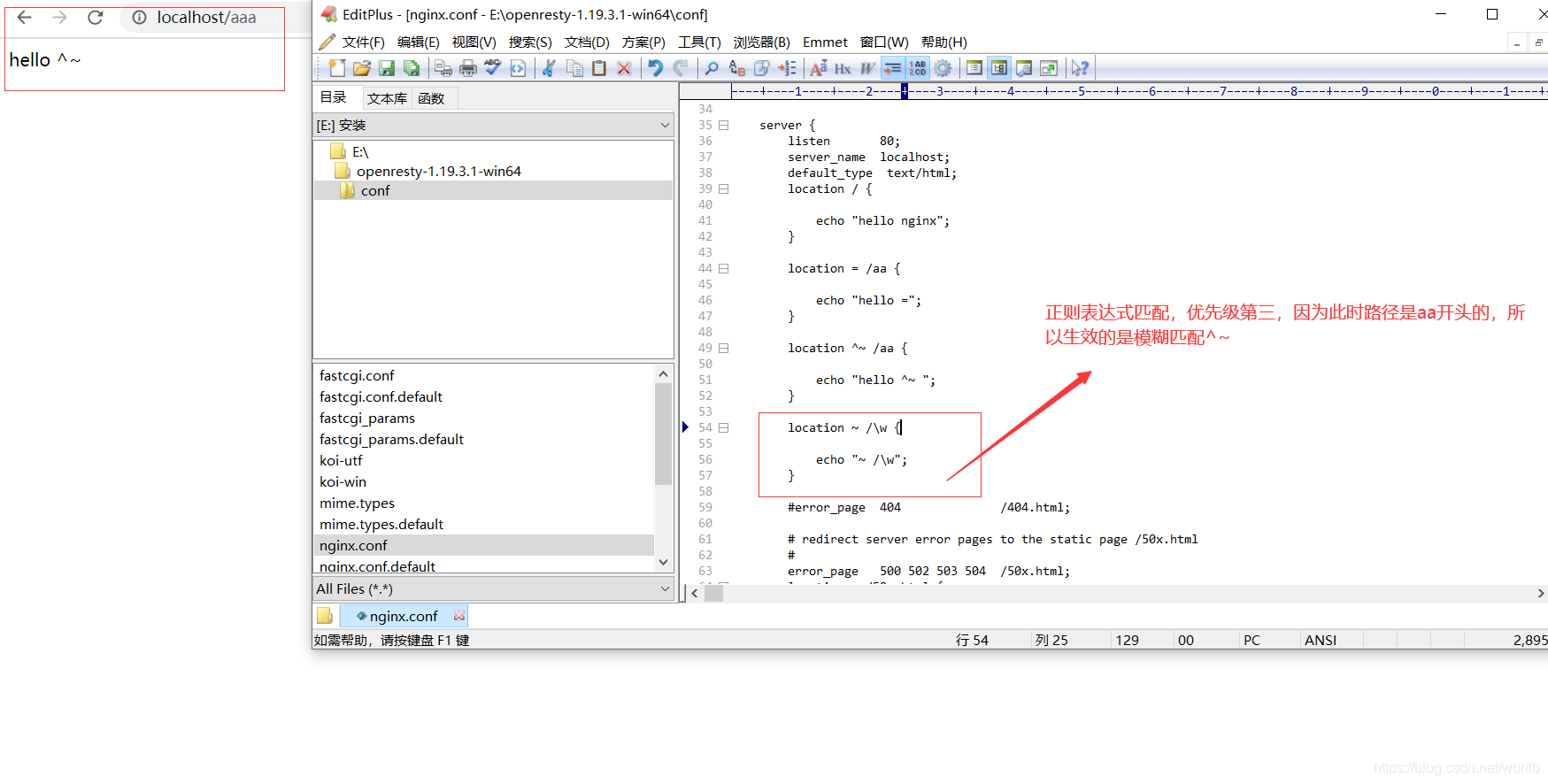
Task: Expand the [E:] 安装 drive dropdown
Action: [666, 126]
